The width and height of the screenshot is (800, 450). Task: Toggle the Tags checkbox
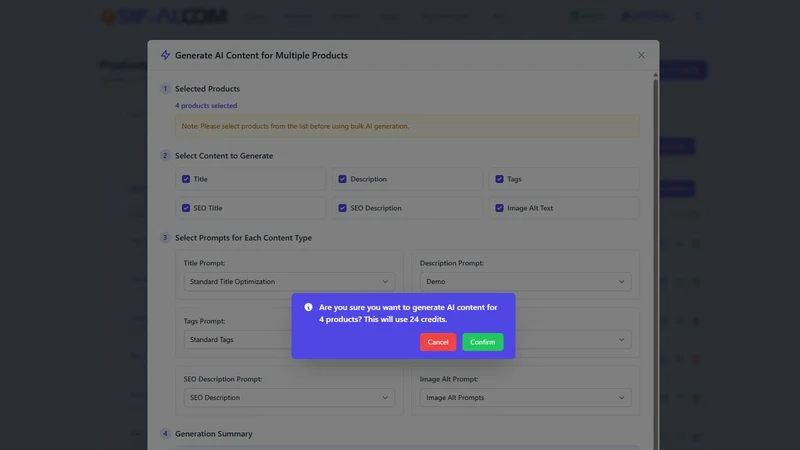click(x=499, y=179)
